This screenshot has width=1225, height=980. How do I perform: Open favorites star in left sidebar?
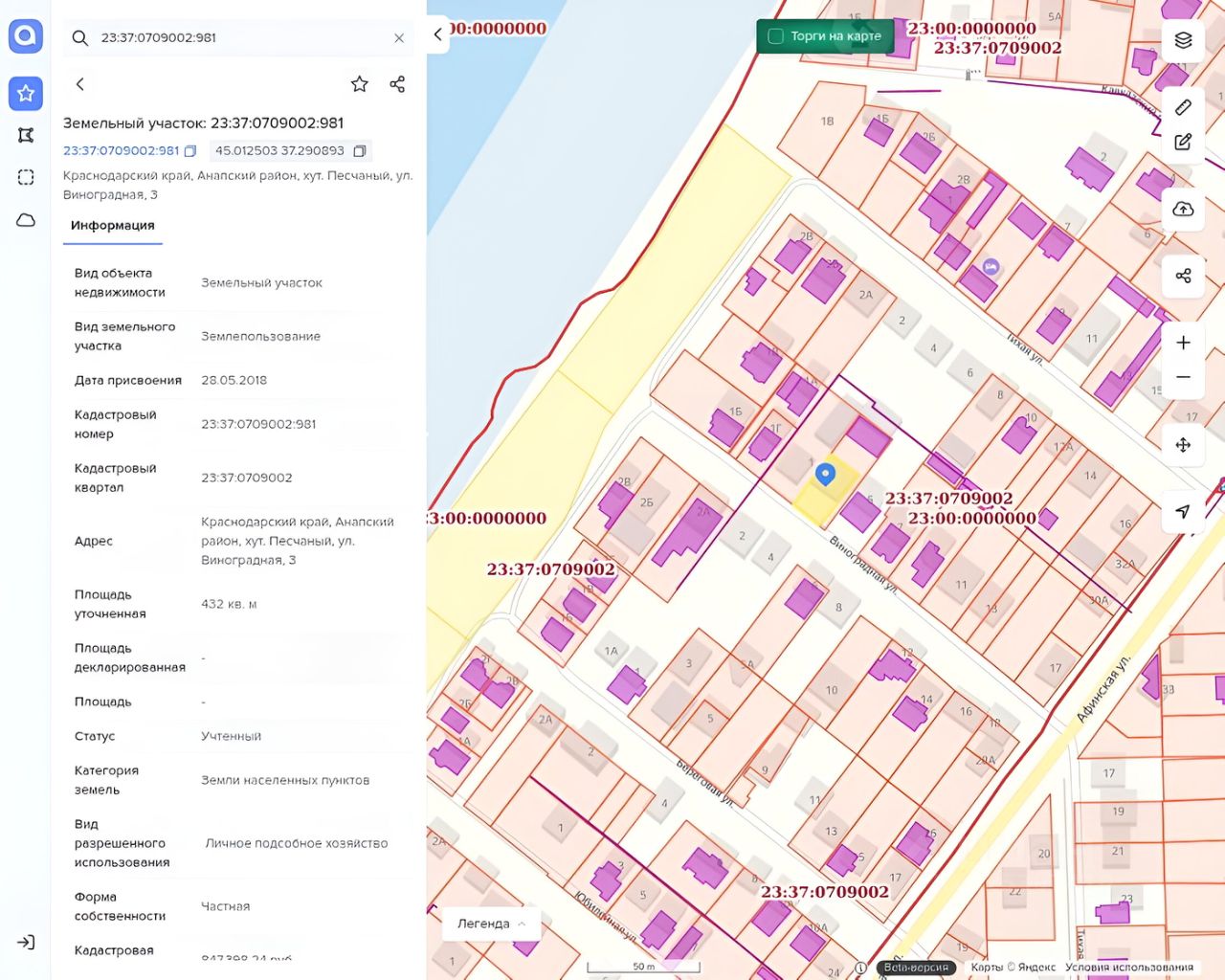pos(26,93)
